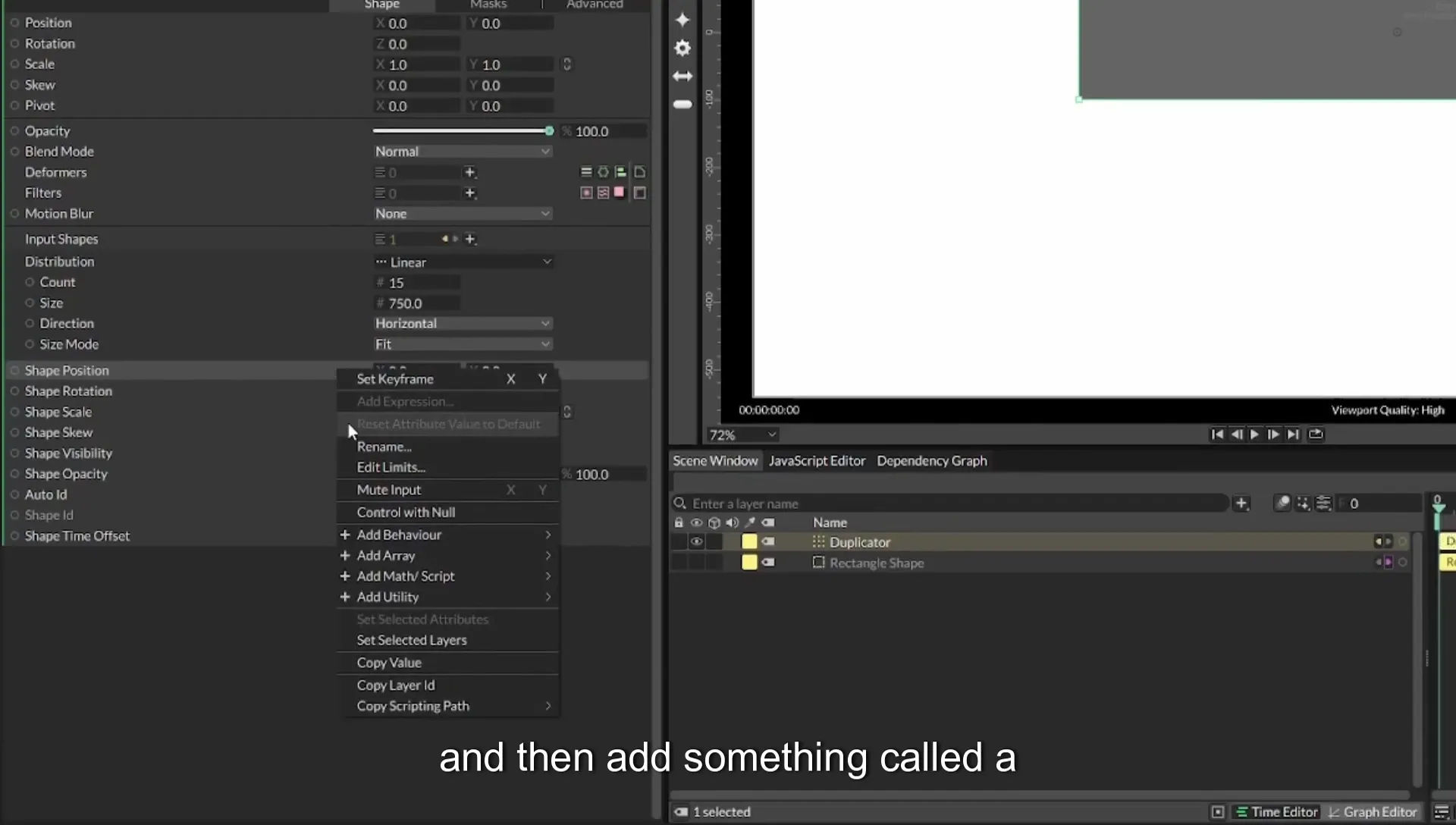Choose Add Array submenu entry

pos(447,556)
